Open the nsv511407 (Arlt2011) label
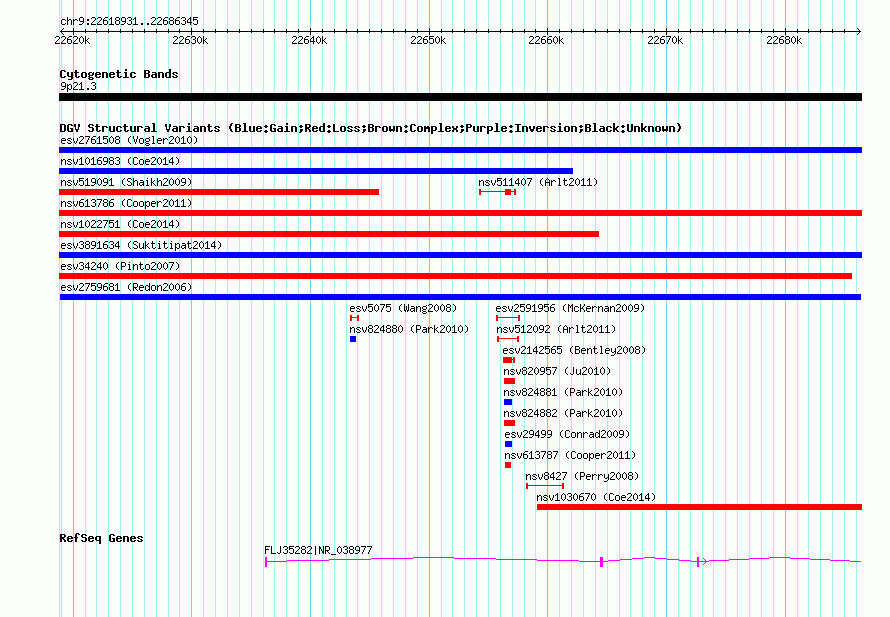The width and height of the screenshot is (890, 617). click(538, 182)
